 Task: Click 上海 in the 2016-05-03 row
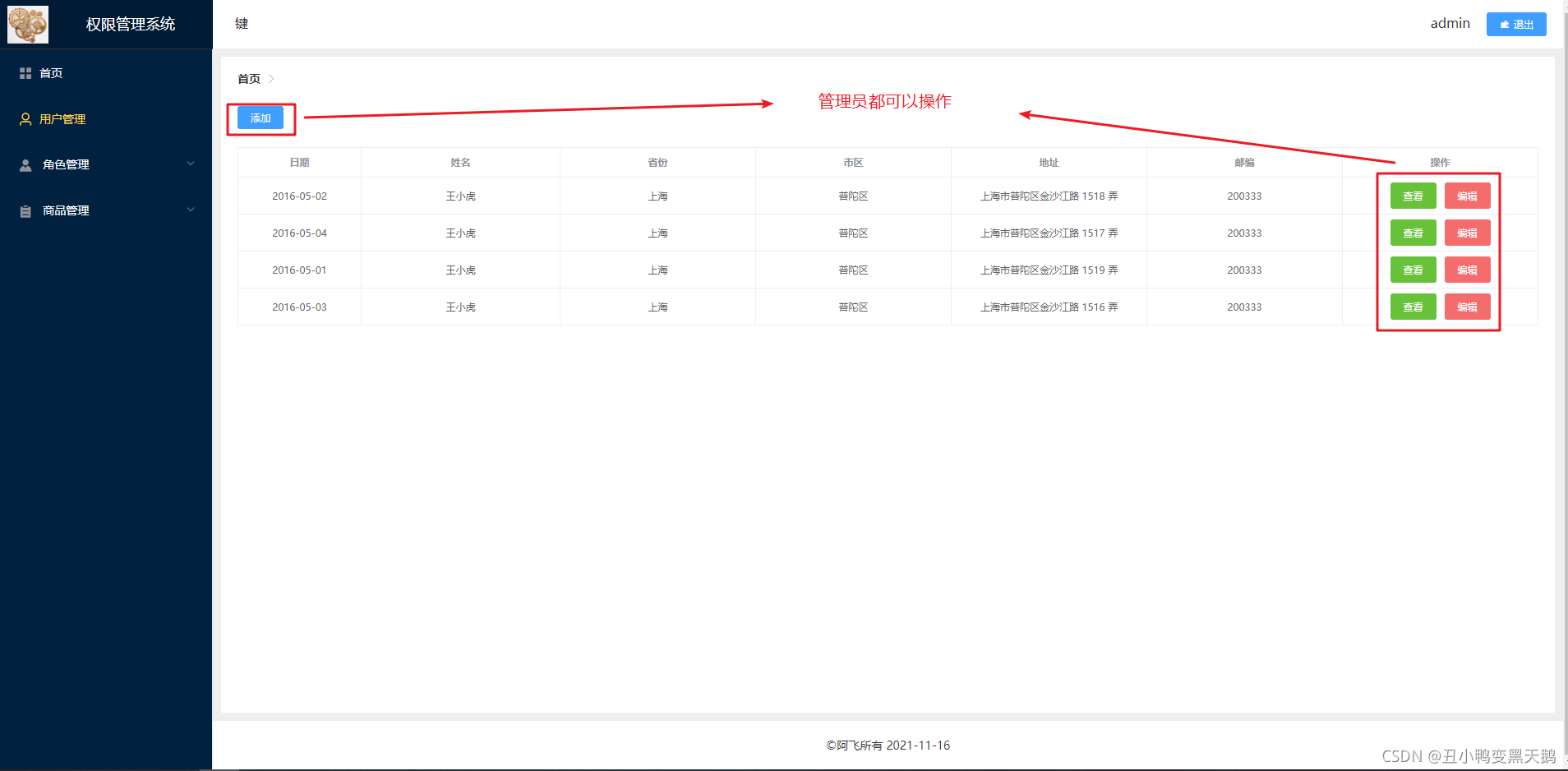[x=657, y=307]
